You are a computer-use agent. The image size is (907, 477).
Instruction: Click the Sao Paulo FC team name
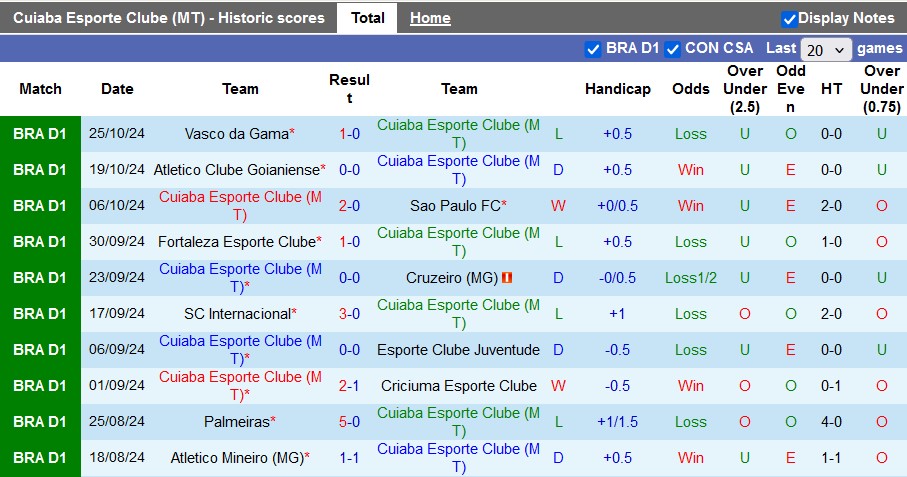click(454, 206)
